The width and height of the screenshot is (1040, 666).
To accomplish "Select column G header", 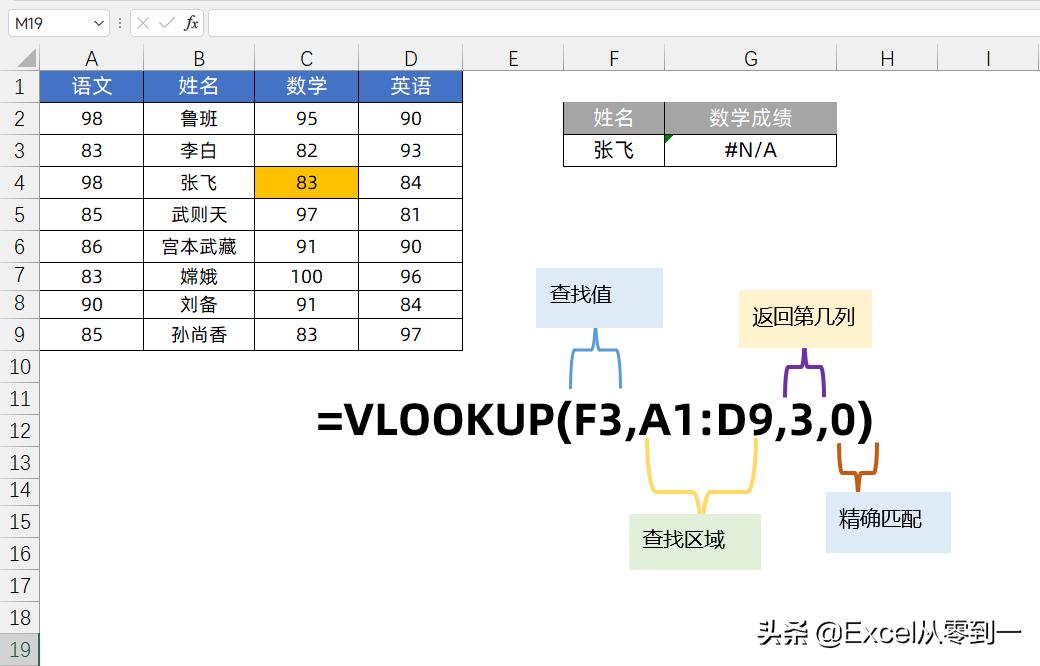I will (x=750, y=58).
